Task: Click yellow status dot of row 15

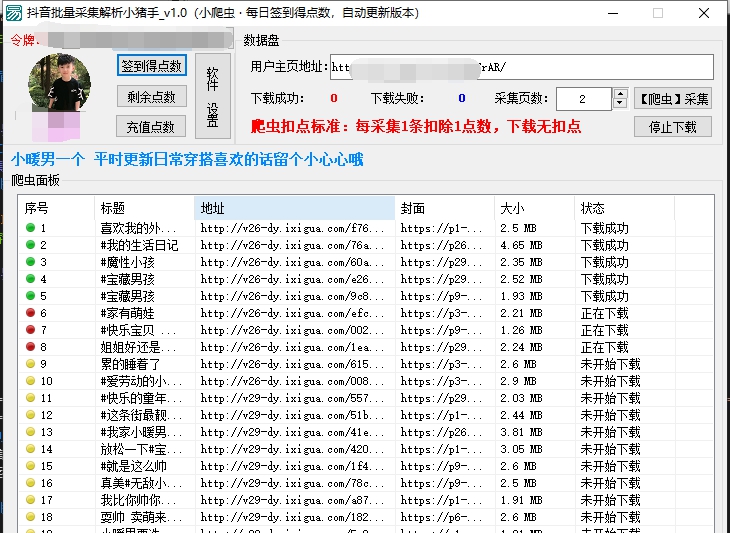Action: [x=31, y=466]
